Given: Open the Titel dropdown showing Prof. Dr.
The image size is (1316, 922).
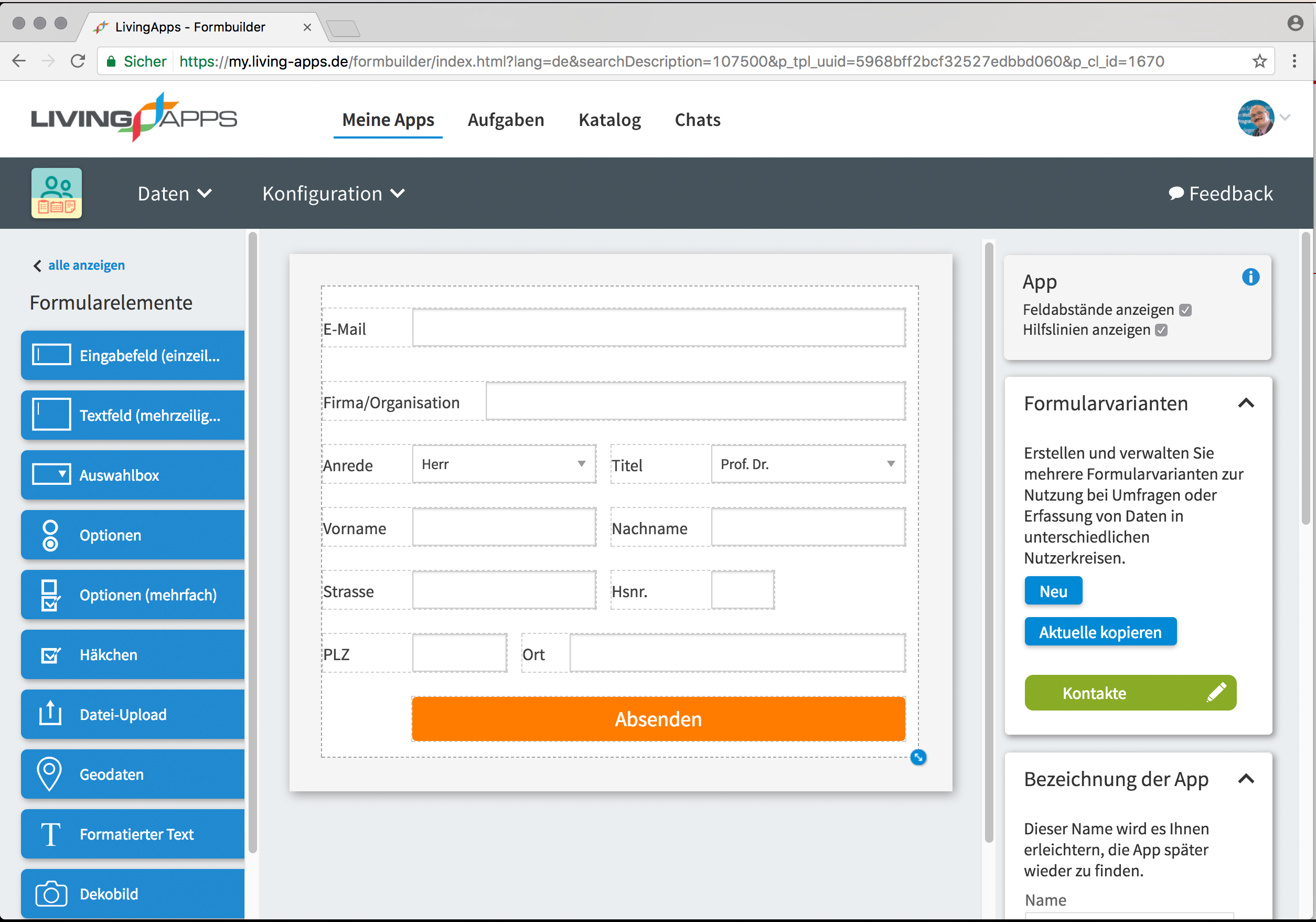Looking at the screenshot, I should pos(808,464).
